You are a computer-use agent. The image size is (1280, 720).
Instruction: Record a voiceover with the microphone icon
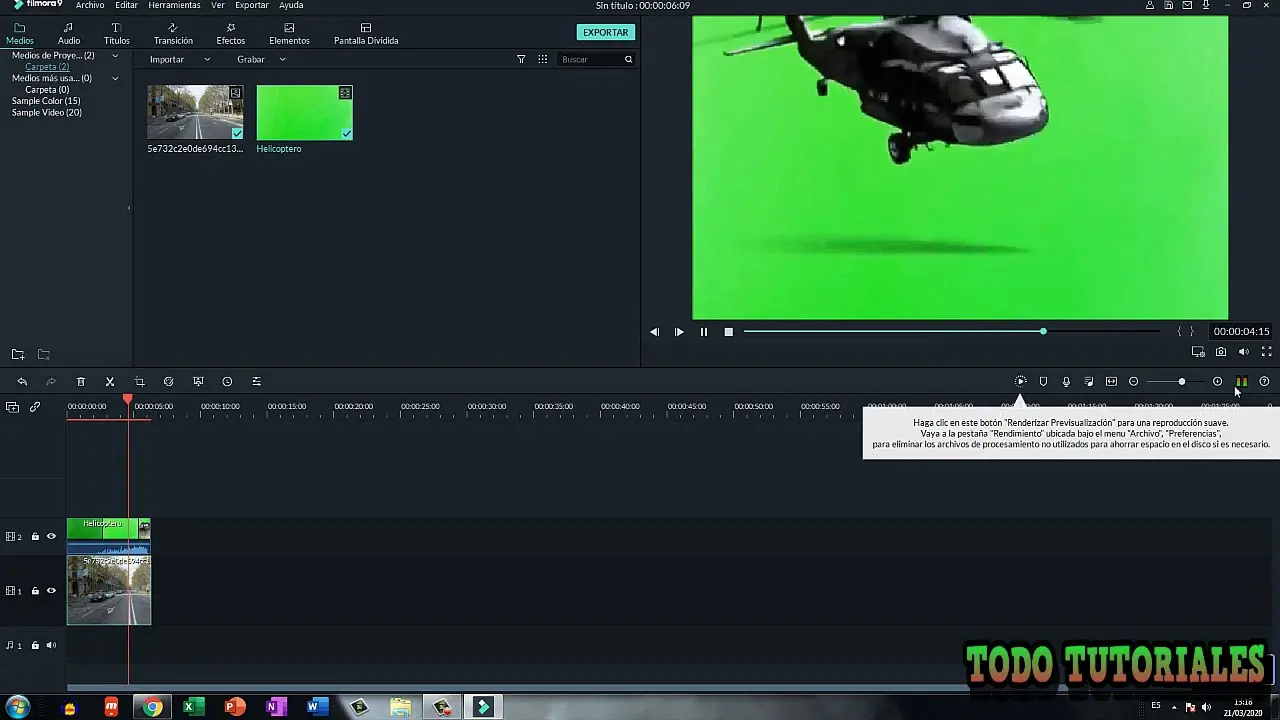[x=1066, y=382]
